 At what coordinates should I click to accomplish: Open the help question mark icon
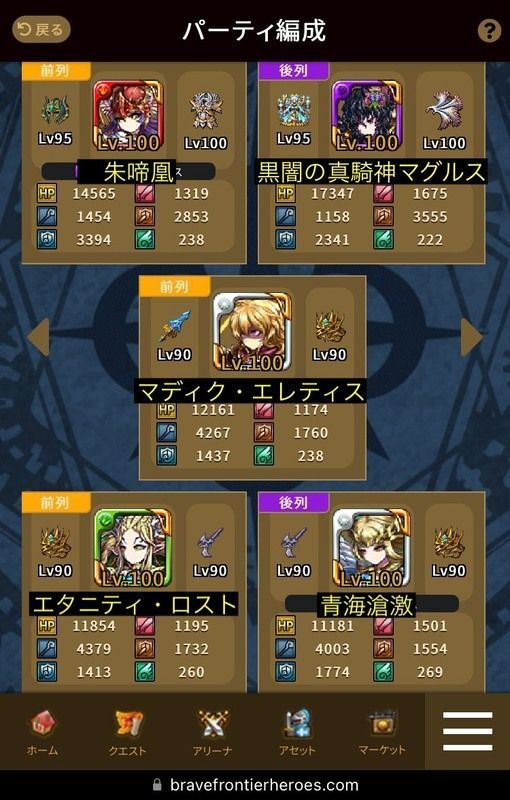pos(489,31)
